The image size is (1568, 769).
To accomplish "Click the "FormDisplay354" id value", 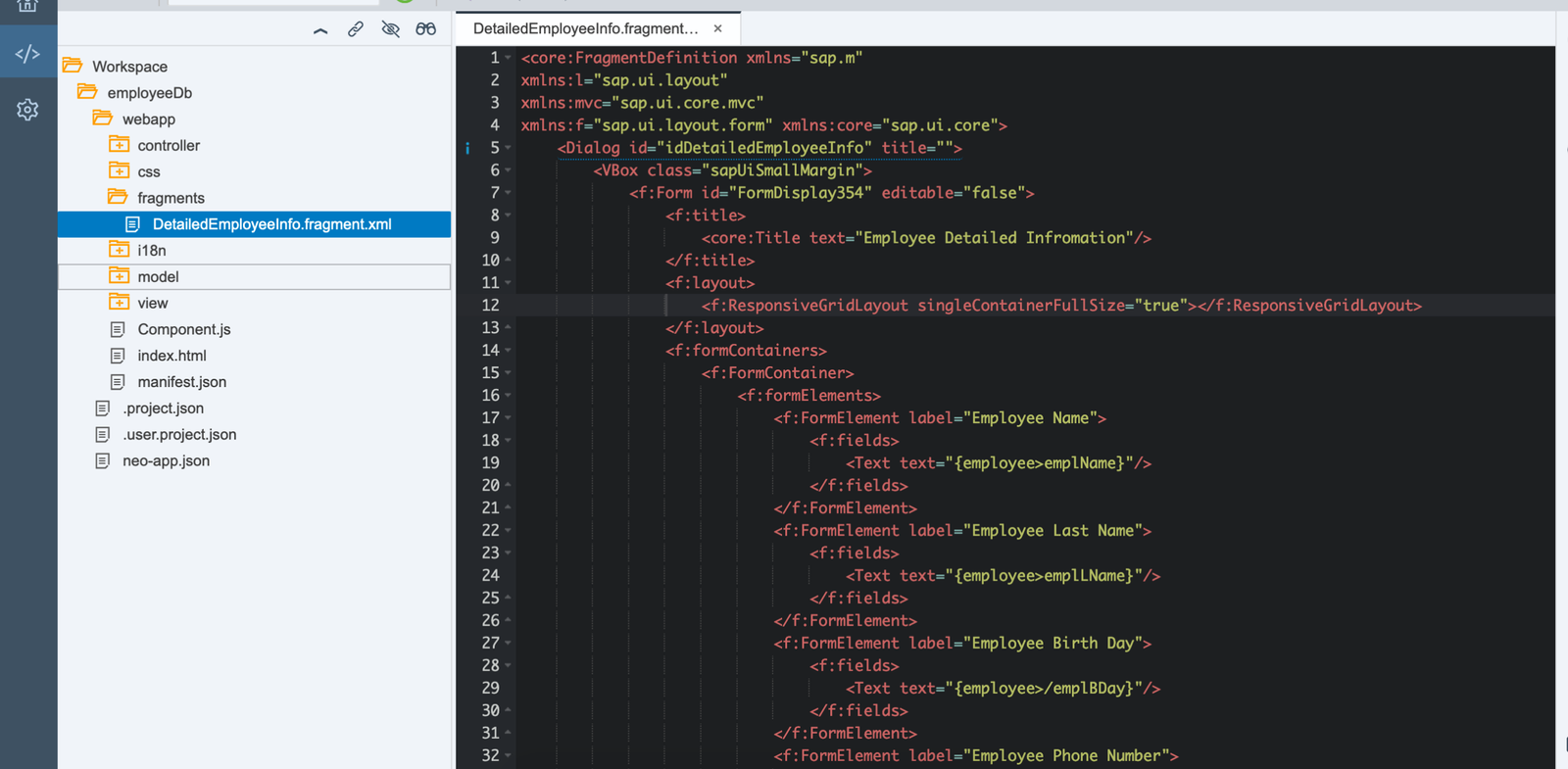I will click(x=800, y=193).
